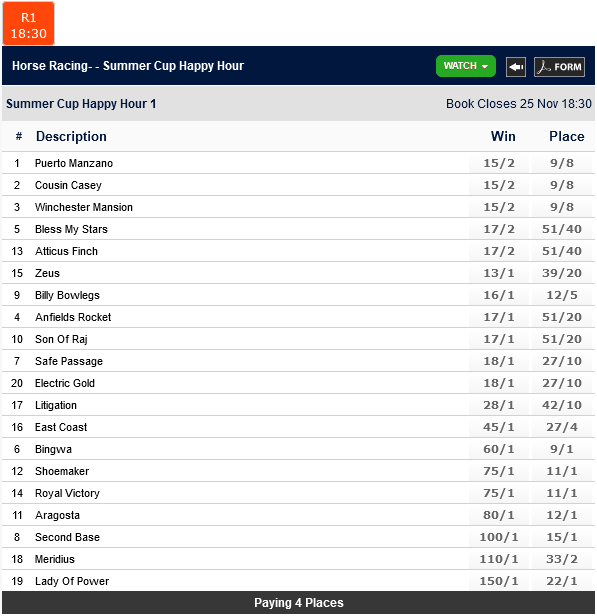This screenshot has height=616, width=597.
Task: Click the back arrow icon button
Action: (x=515, y=67)
